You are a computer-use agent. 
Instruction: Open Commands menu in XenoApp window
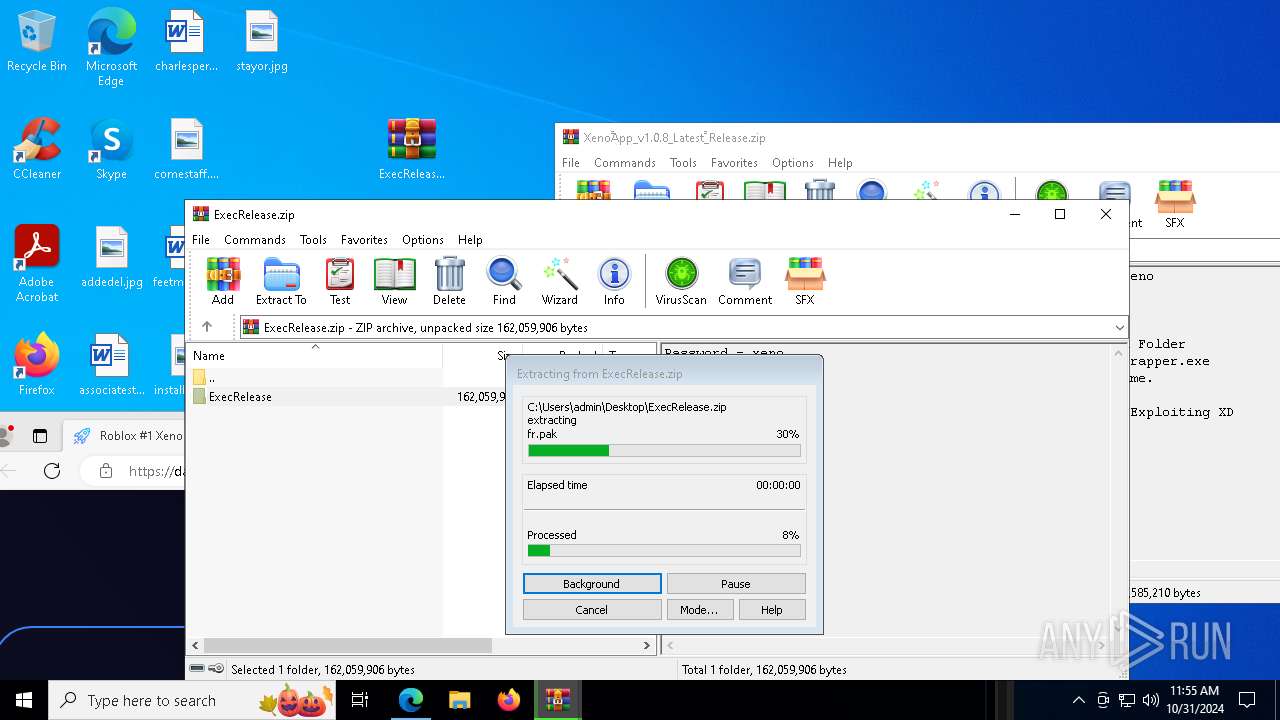pos(625,163)
